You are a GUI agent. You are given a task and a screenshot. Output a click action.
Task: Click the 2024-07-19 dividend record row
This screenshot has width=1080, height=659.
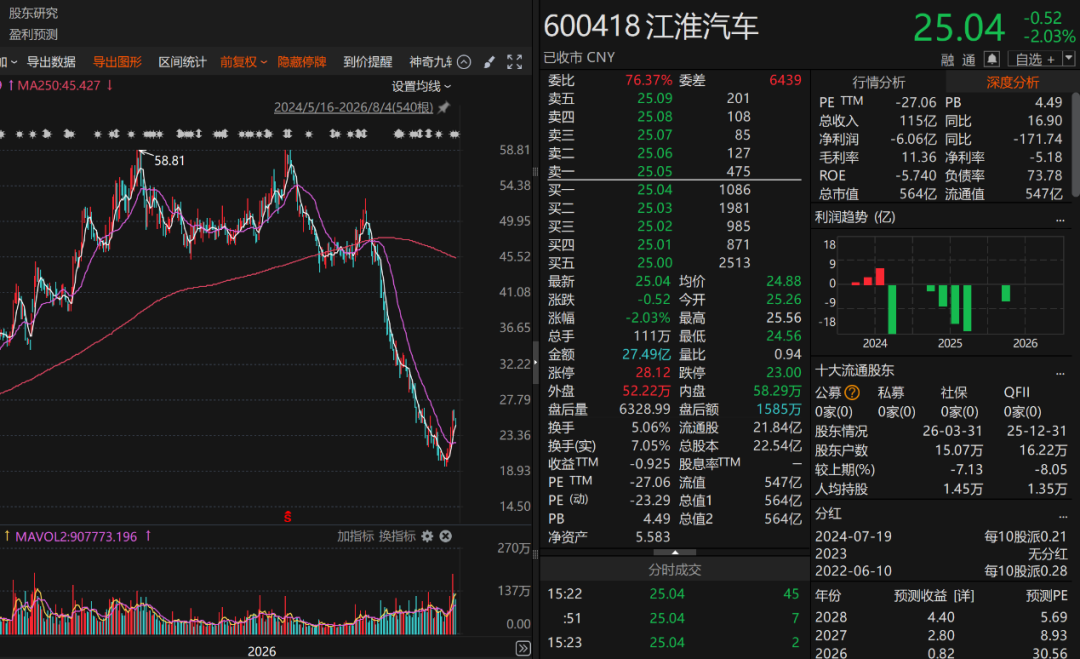941,536
